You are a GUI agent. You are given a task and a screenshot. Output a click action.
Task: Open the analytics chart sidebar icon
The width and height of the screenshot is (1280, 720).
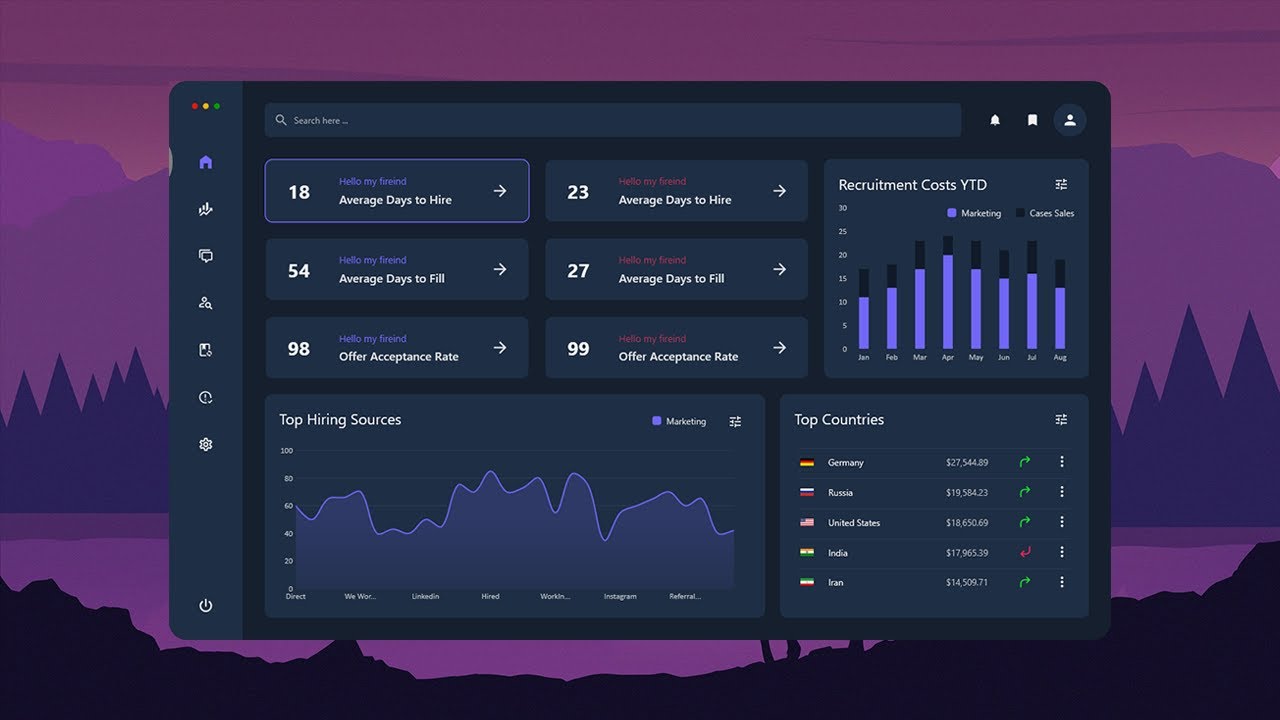click(x=205, y=209)
